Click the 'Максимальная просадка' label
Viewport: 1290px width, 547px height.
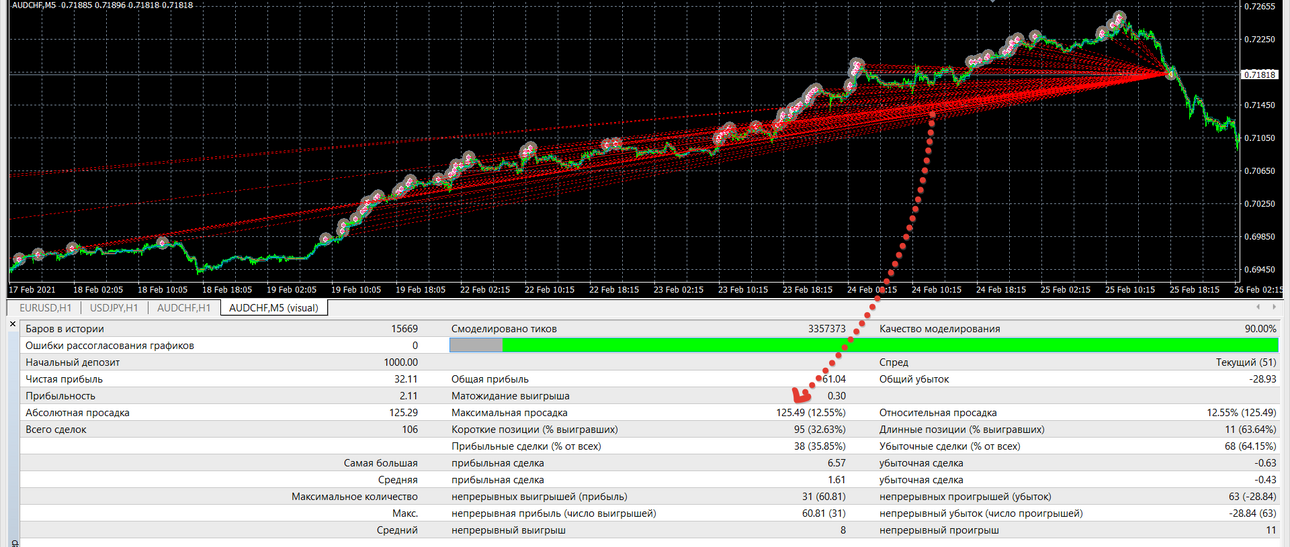509,413
